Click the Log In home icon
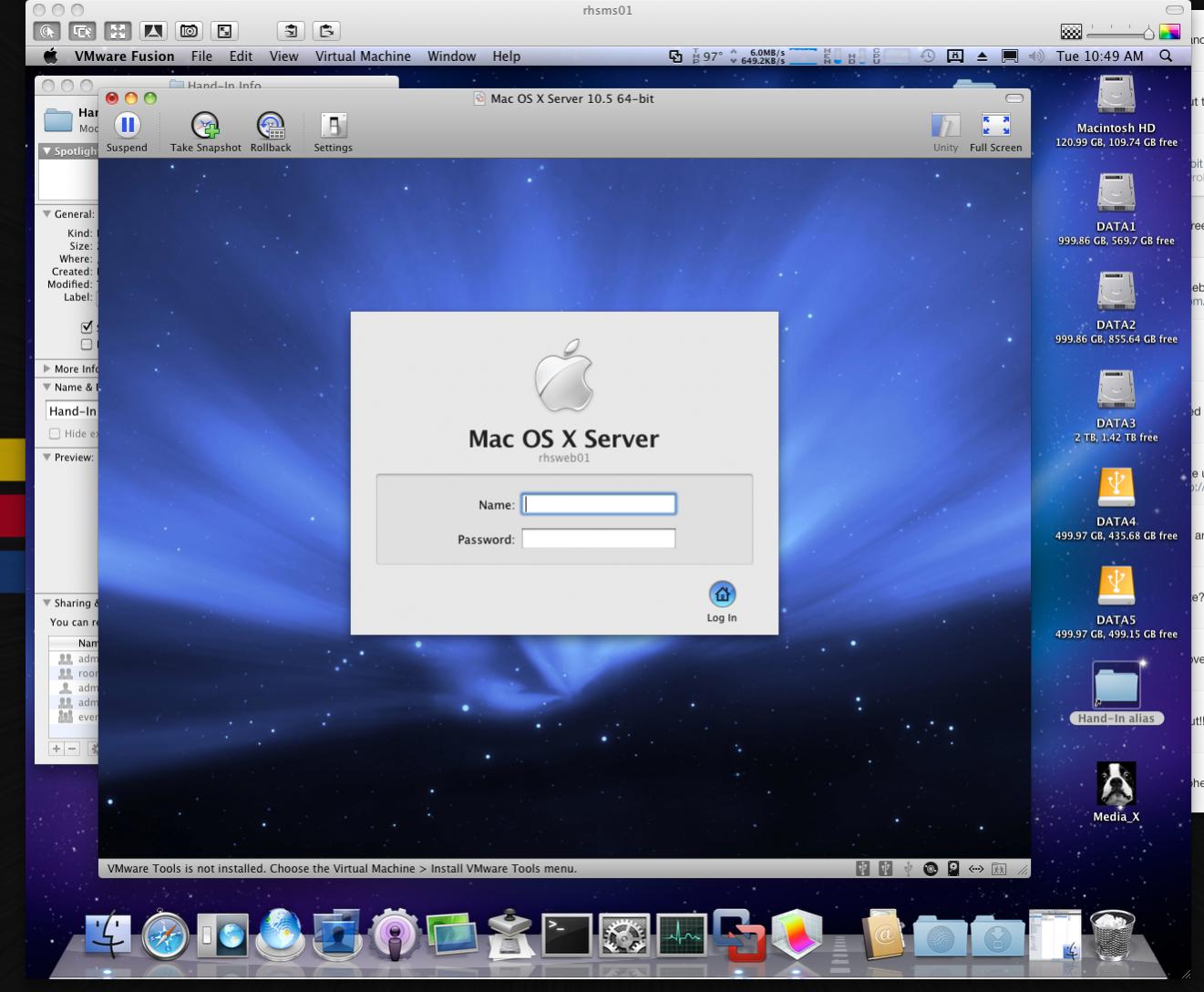The image size is (1204, 992). coord(722,594)
